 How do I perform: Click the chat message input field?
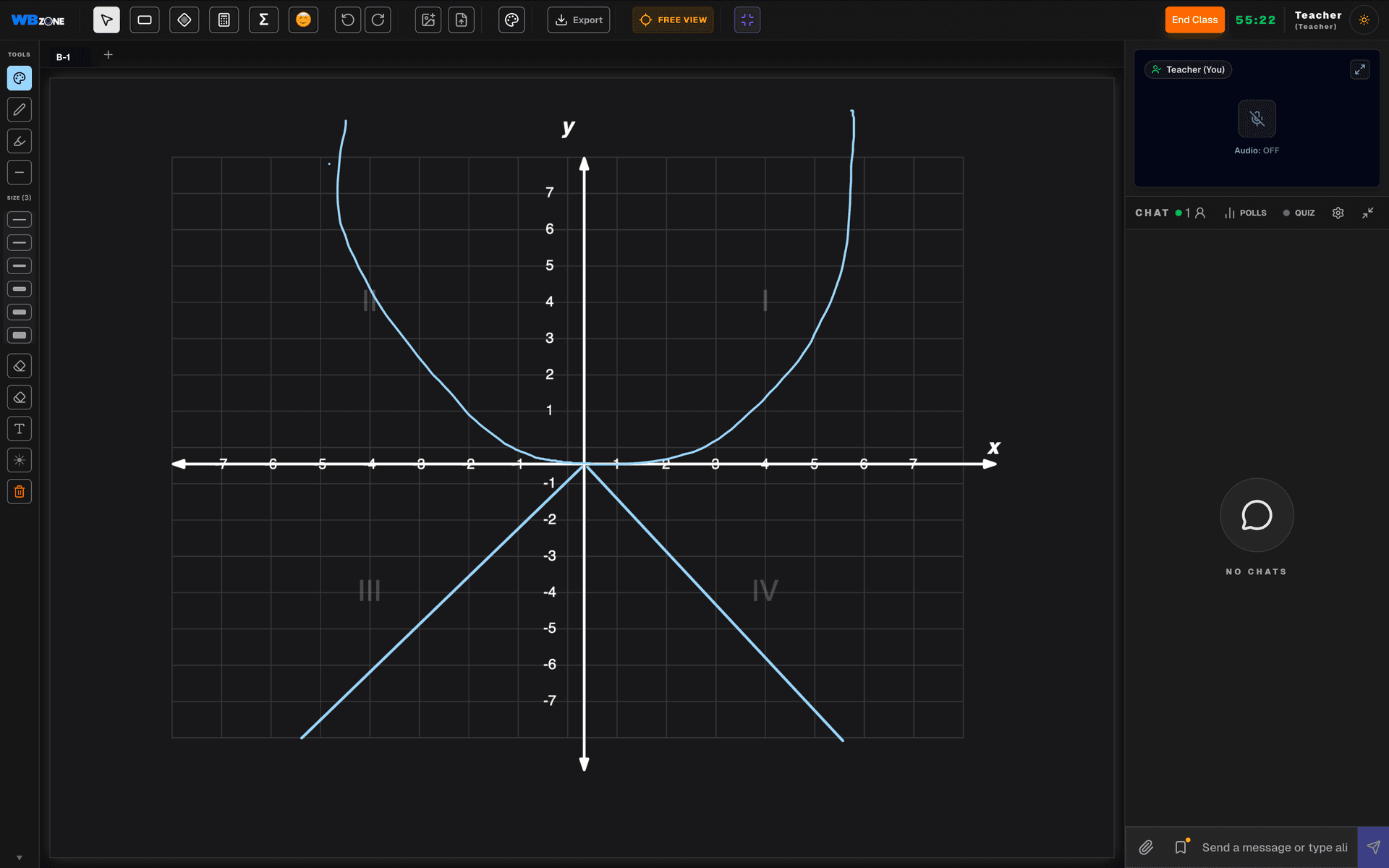click(x=1274, y=847)
